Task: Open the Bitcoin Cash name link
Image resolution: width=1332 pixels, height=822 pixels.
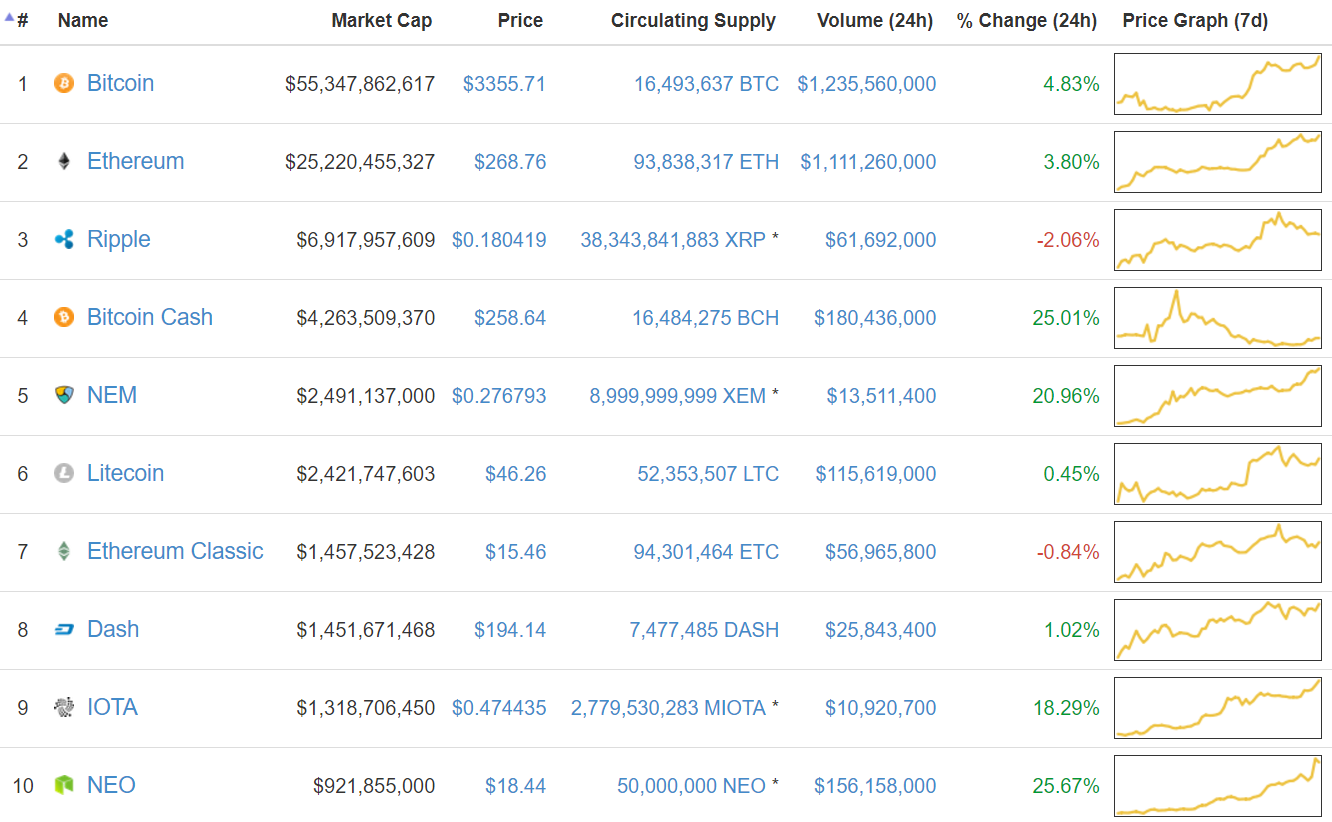Action: [150, 318]
